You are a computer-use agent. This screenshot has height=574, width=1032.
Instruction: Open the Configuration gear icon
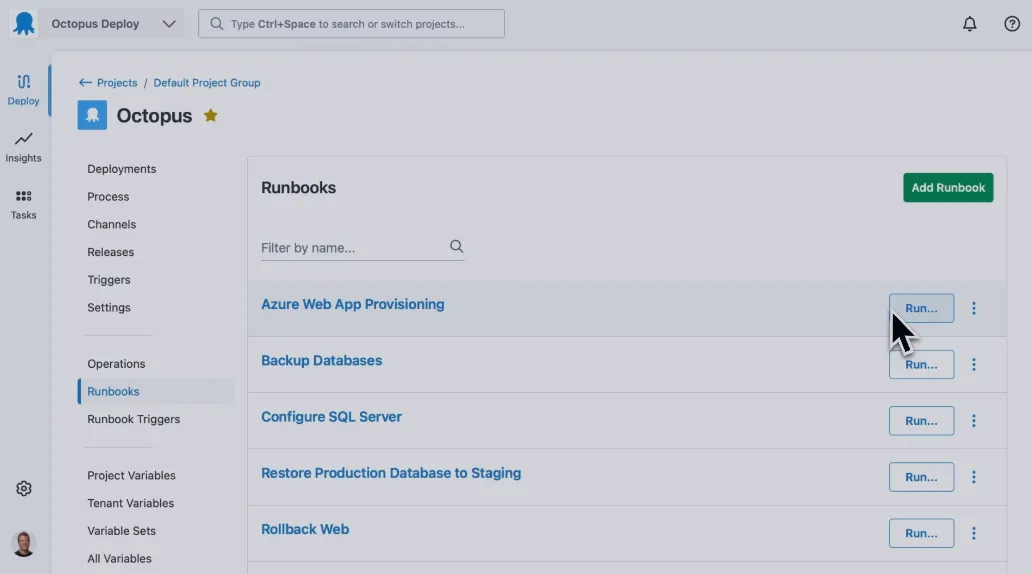coord(24,488)
